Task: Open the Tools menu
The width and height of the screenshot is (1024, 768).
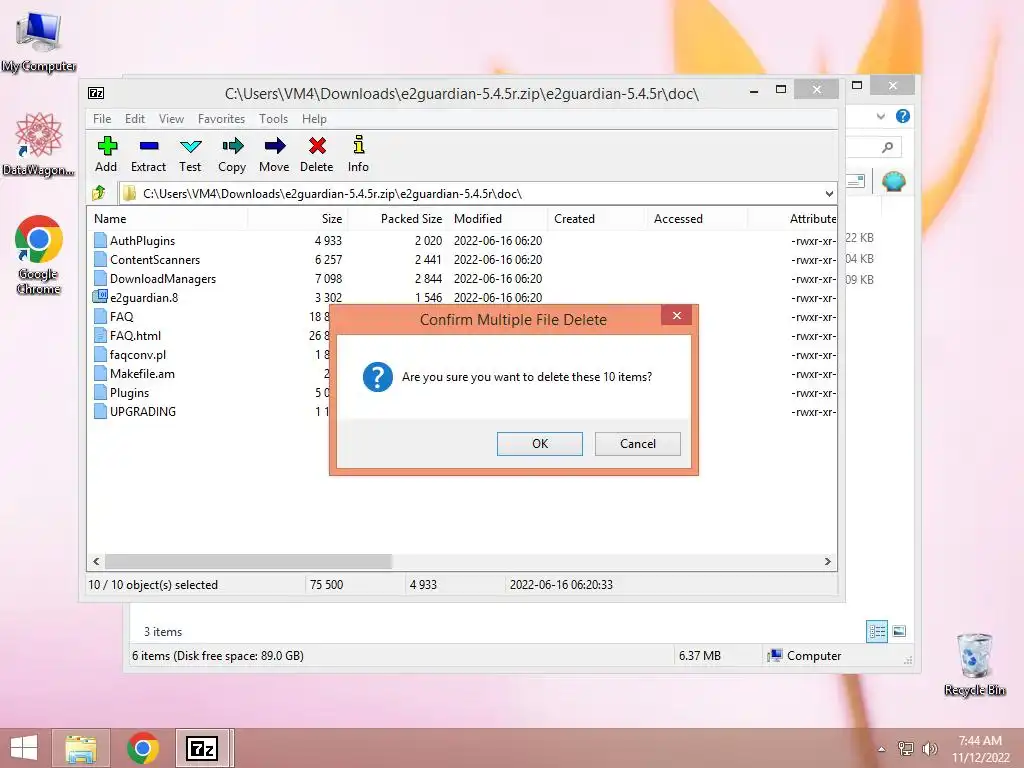Action: pyautogui.click(x=273, y=118)
